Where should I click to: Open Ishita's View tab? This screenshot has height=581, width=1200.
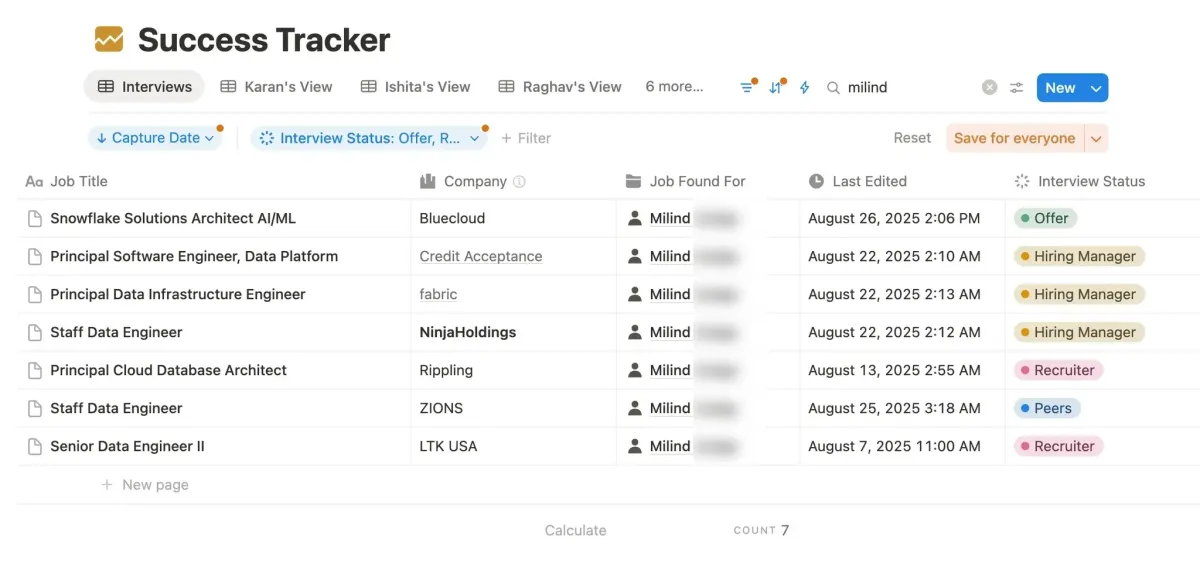click(416, 87)
